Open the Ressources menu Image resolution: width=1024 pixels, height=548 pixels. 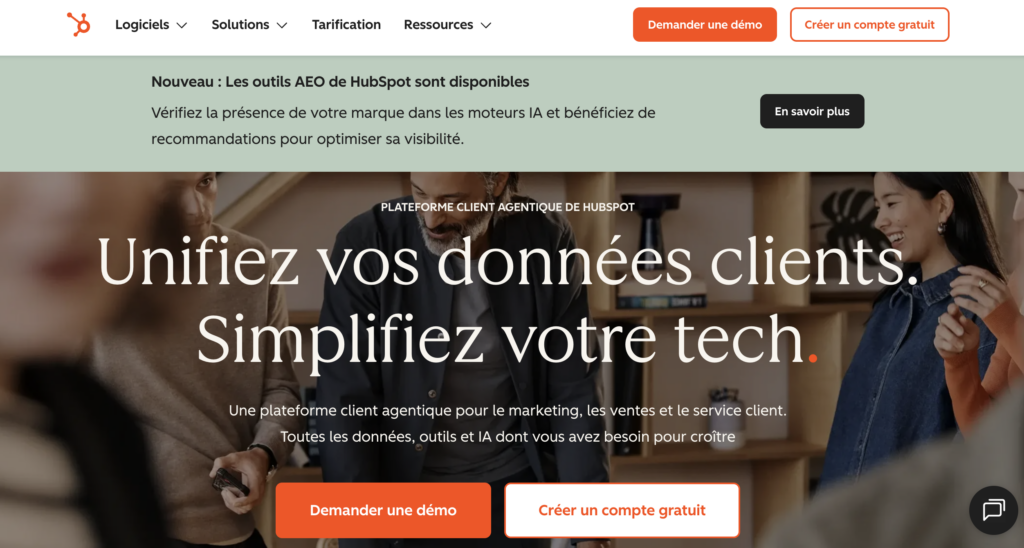click(447, 25)
